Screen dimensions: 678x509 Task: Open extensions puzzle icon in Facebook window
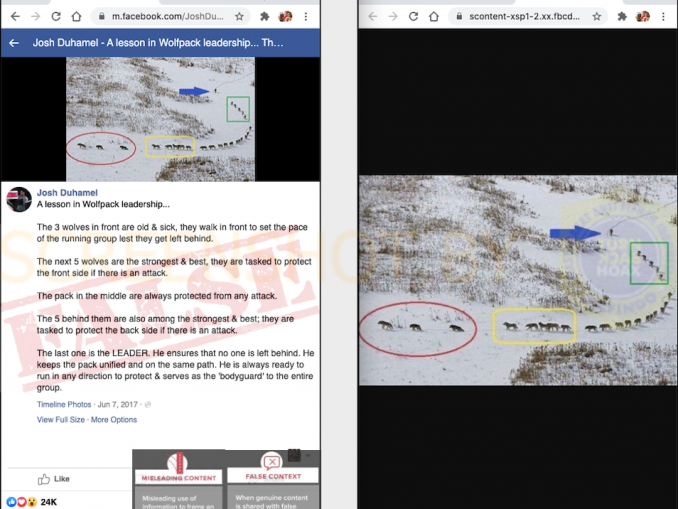click(x=264, y=16)
